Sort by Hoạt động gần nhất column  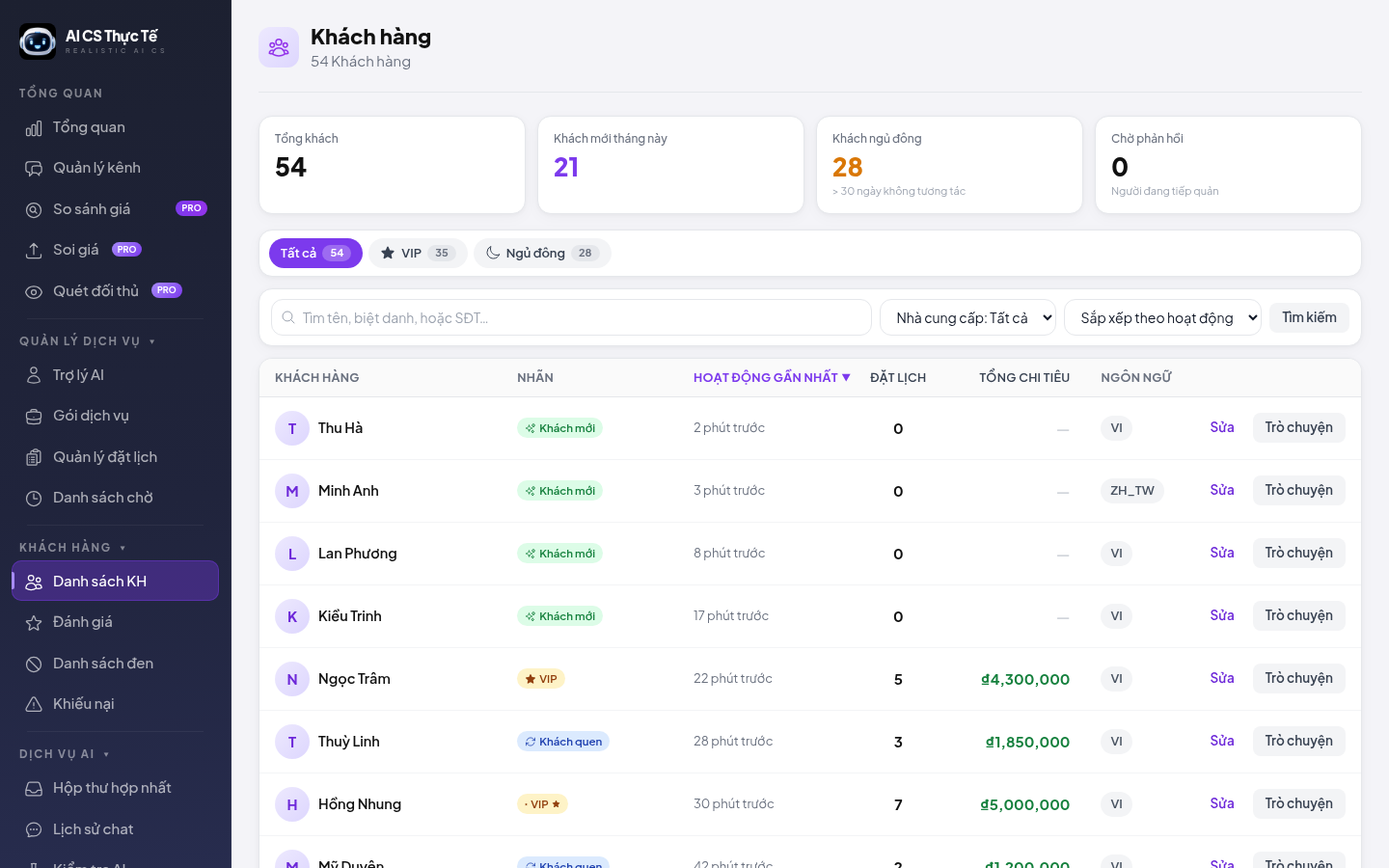pyautogui.click(x=772, y=377)
